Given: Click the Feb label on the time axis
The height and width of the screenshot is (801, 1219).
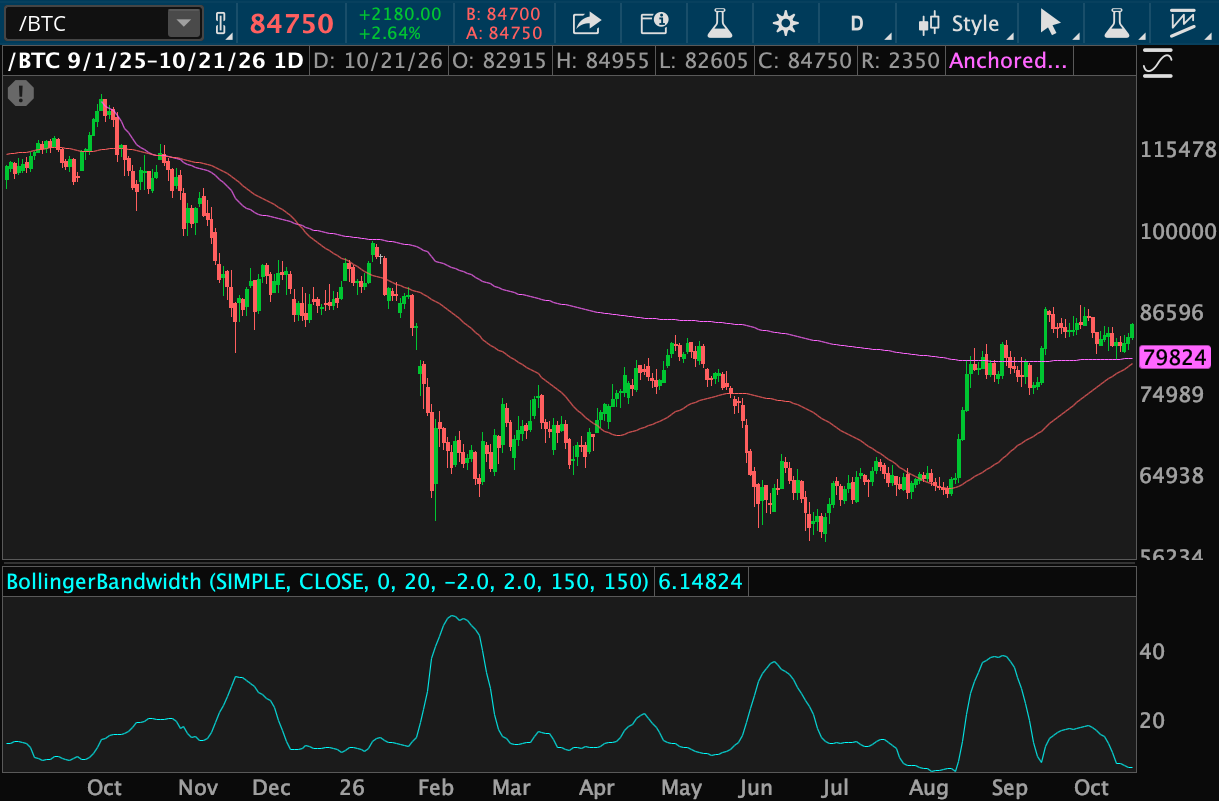Looking at the screenshot, I should tap(435, 788).
